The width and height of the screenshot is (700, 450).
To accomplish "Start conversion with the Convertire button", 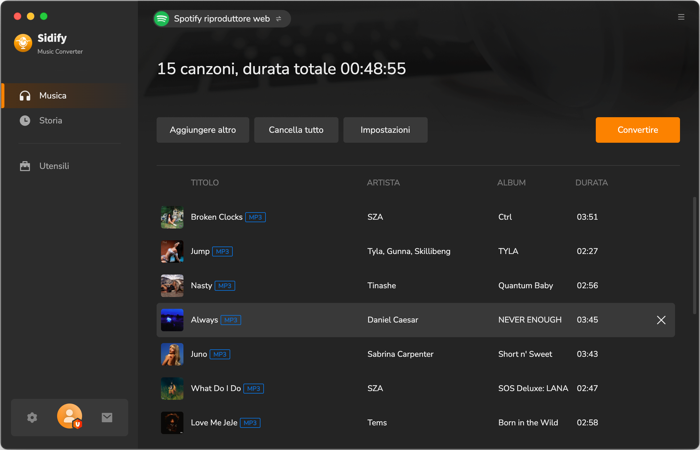I will [x=638, y=130].
